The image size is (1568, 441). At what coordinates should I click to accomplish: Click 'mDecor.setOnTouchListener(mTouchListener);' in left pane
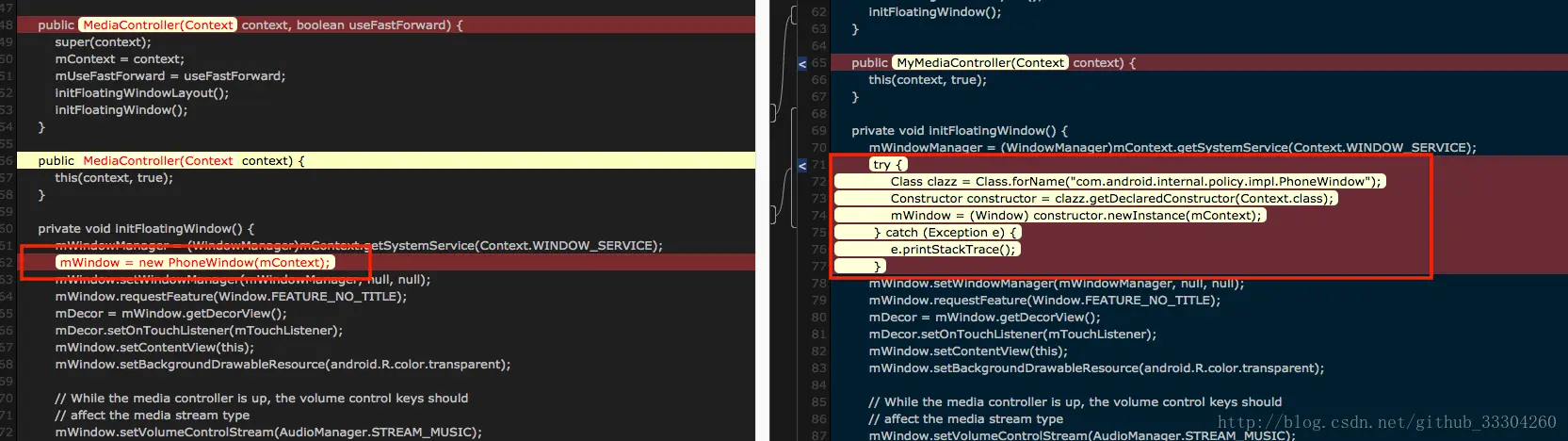(199, 331)
